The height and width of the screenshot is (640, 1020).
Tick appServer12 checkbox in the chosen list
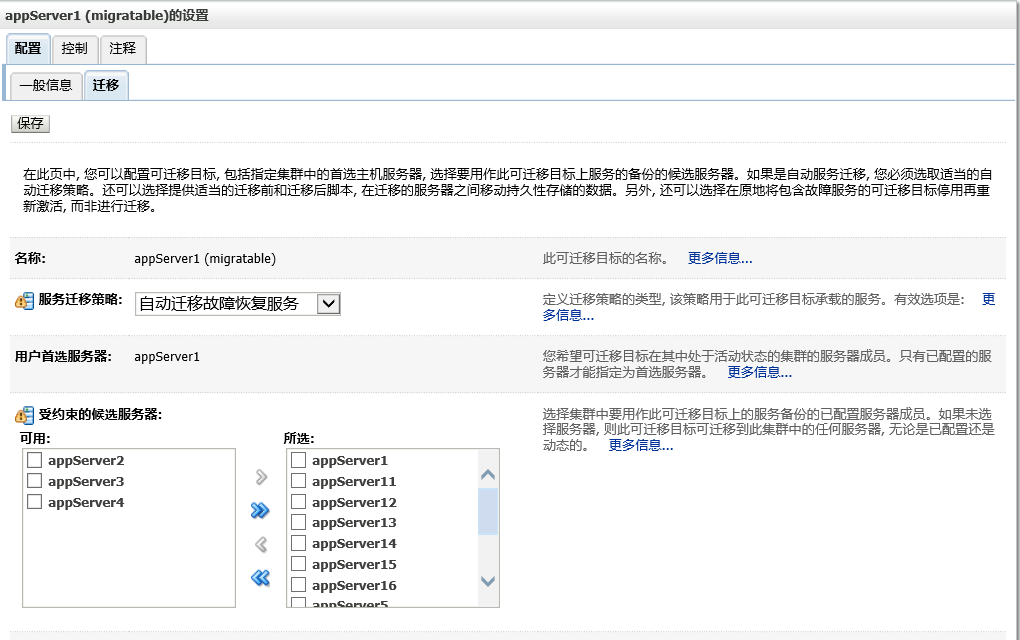(299, 501)
